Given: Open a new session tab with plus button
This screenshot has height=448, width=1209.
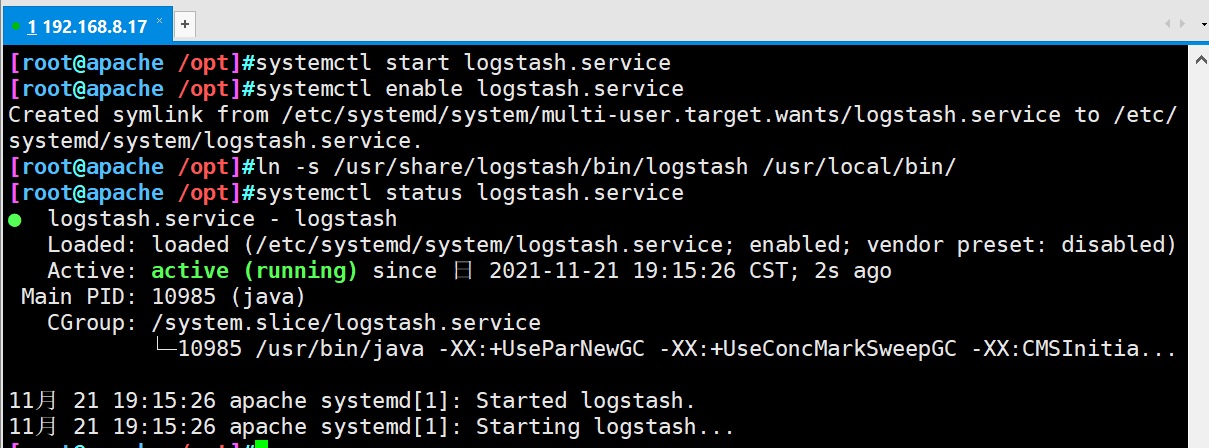Looking at the screenshot, I should point(185,24).
